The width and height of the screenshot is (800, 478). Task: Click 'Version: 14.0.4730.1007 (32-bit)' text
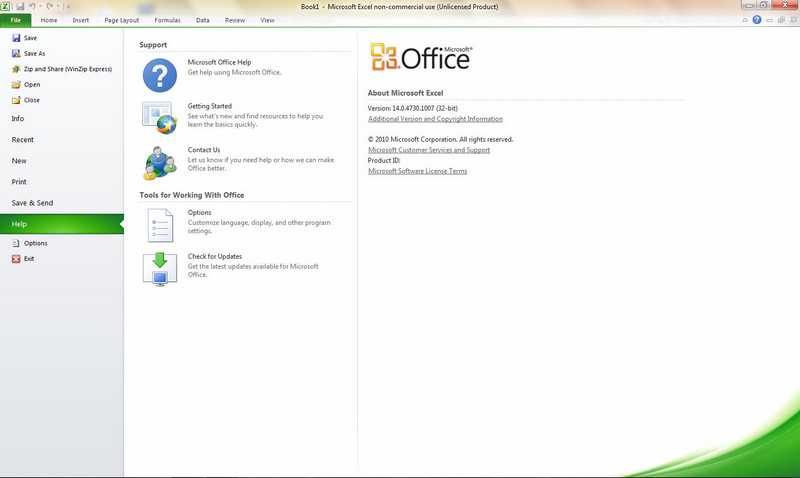413,108
